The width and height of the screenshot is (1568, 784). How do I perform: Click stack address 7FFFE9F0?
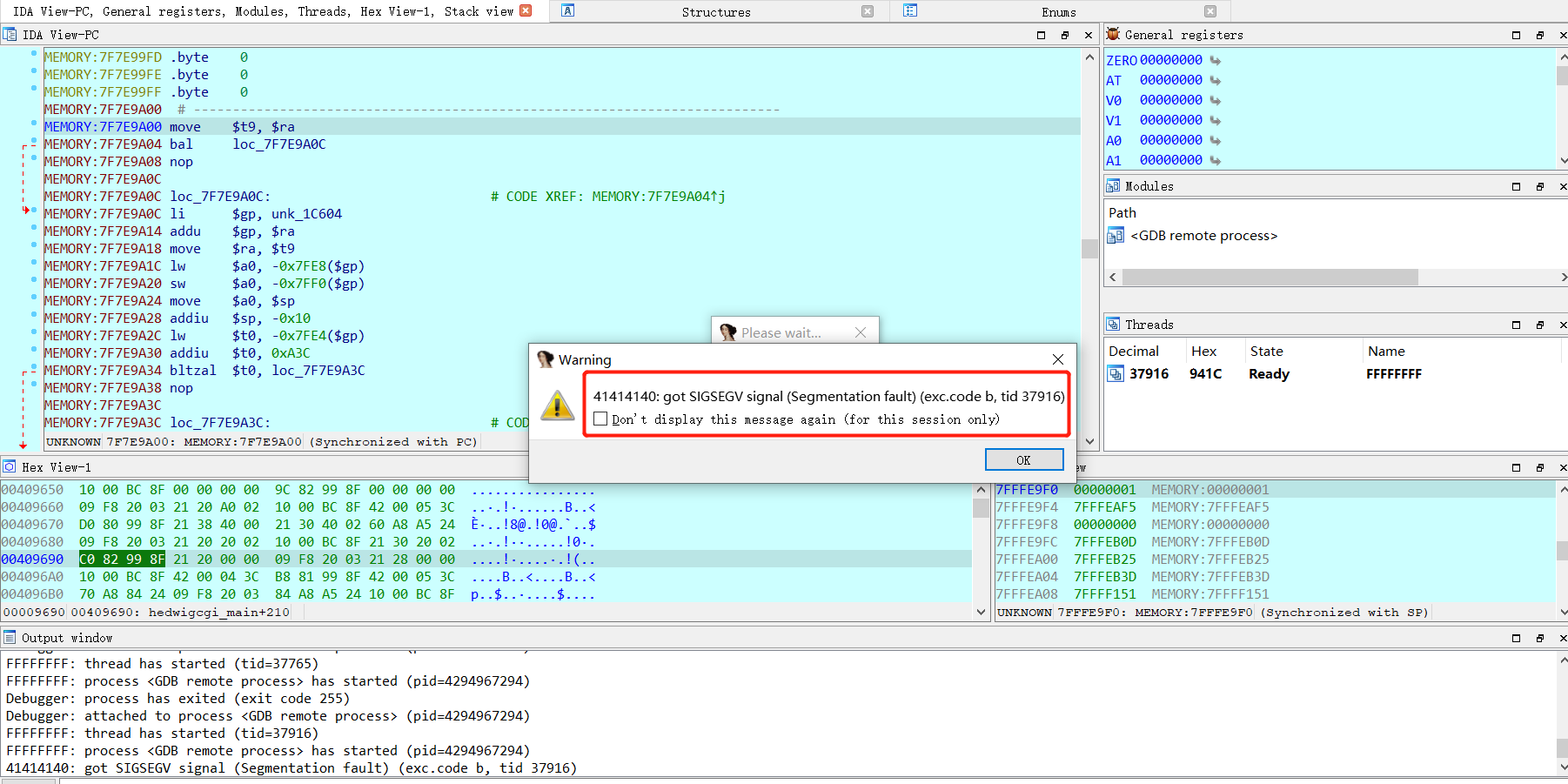point(1027,490)
